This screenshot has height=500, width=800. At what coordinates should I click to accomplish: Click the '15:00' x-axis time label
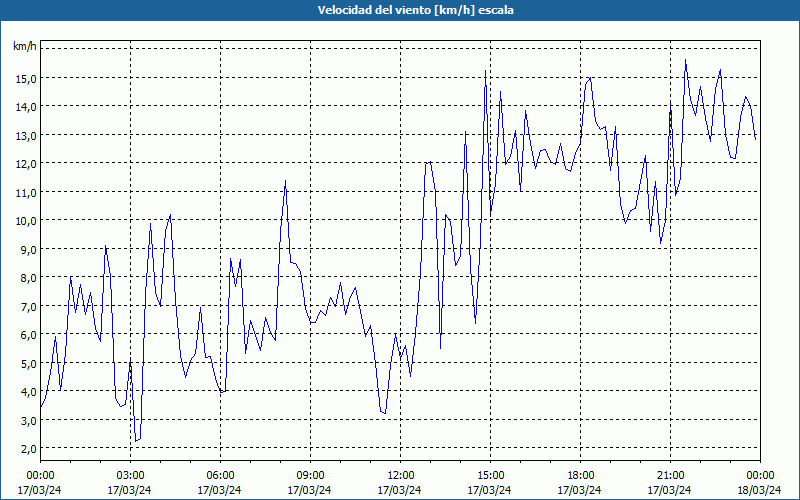pyautogui.click(x=490, y=476)
